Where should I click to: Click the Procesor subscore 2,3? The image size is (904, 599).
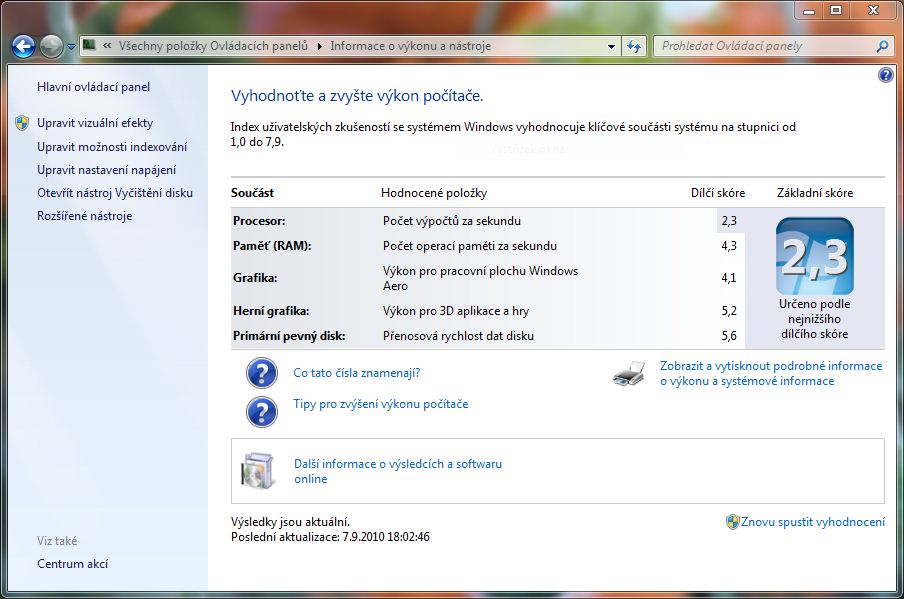coord(729,221)
